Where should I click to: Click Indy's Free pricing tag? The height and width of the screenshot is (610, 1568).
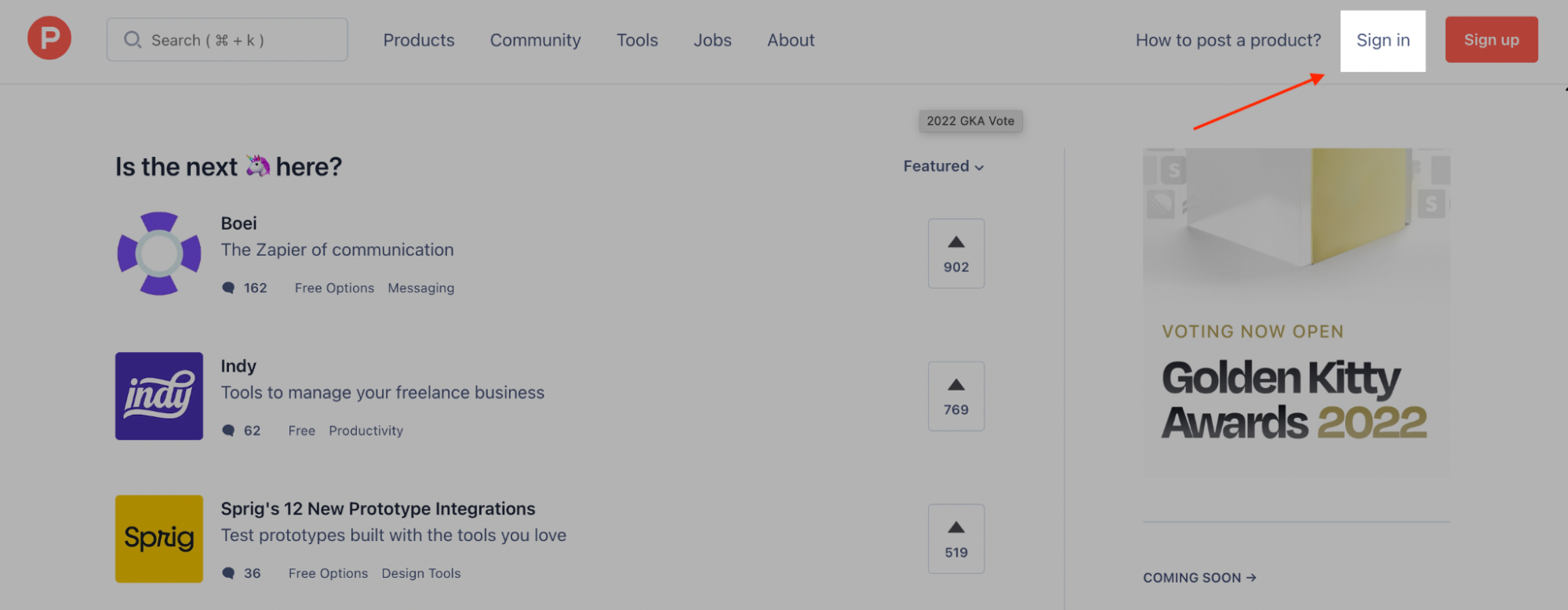pyautogui.click(x=301, y=430)
